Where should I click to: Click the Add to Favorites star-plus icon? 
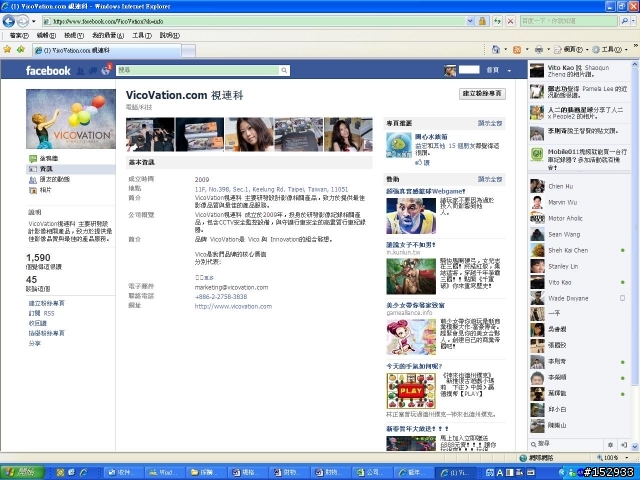21,49
